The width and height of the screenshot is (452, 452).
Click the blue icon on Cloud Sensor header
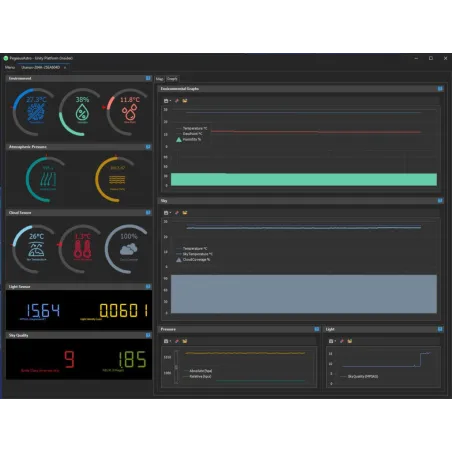[148, 212]
